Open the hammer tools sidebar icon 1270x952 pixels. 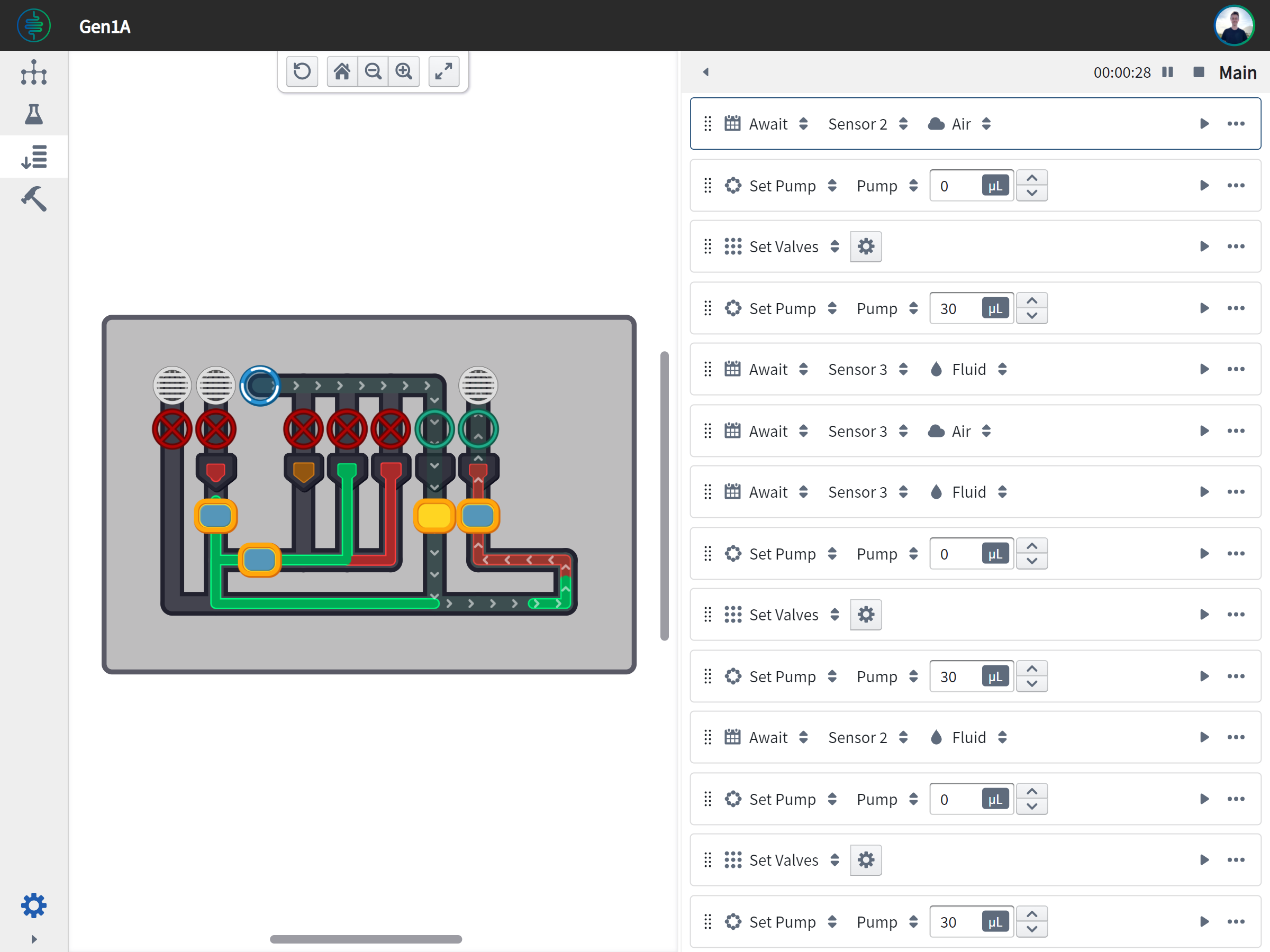tap(34, 199)
